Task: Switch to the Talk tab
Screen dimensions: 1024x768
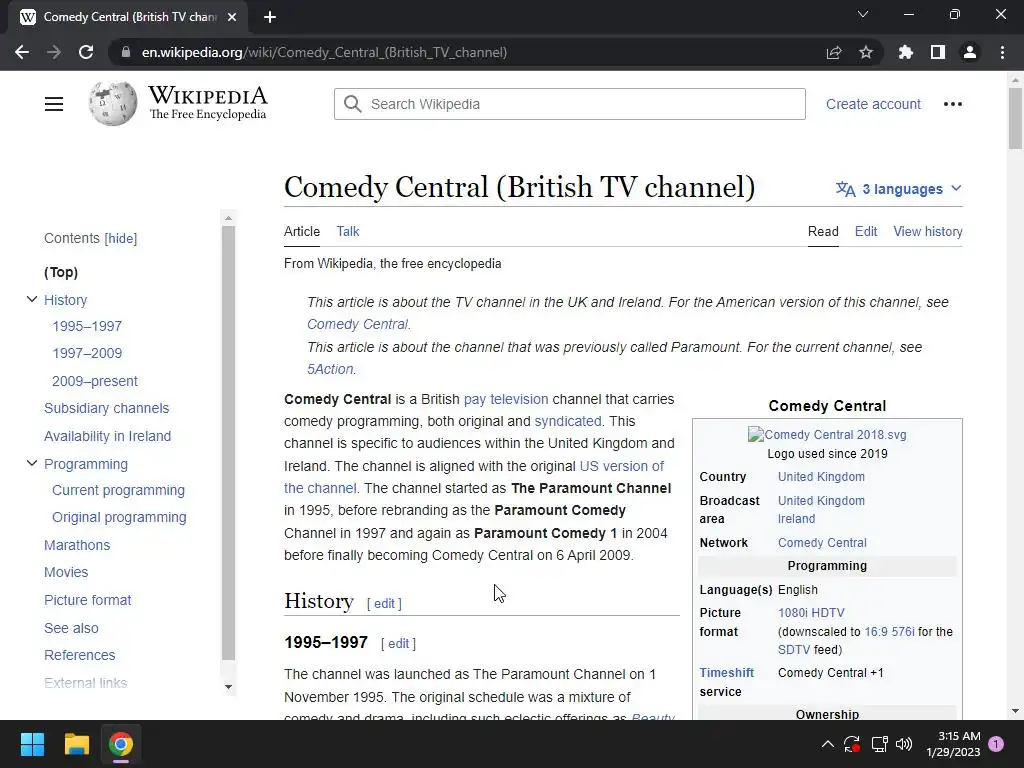Action: point(347,231)
